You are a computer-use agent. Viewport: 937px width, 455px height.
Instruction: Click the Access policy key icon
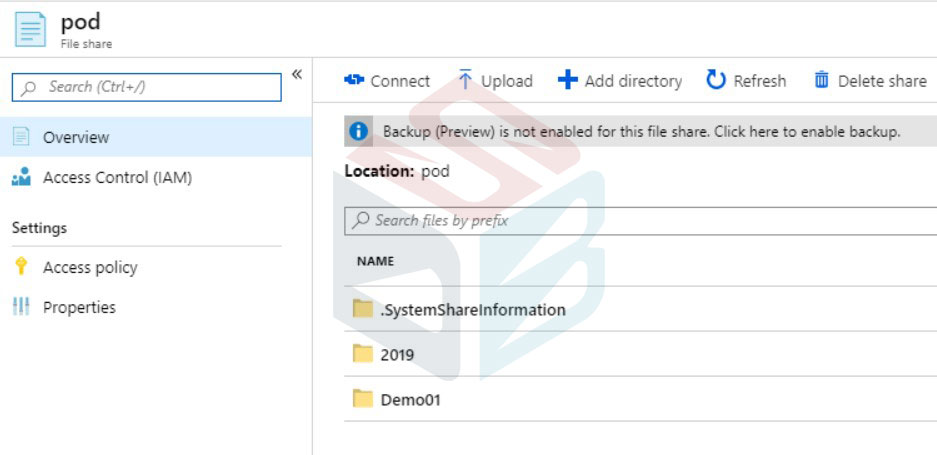[21, 267]
